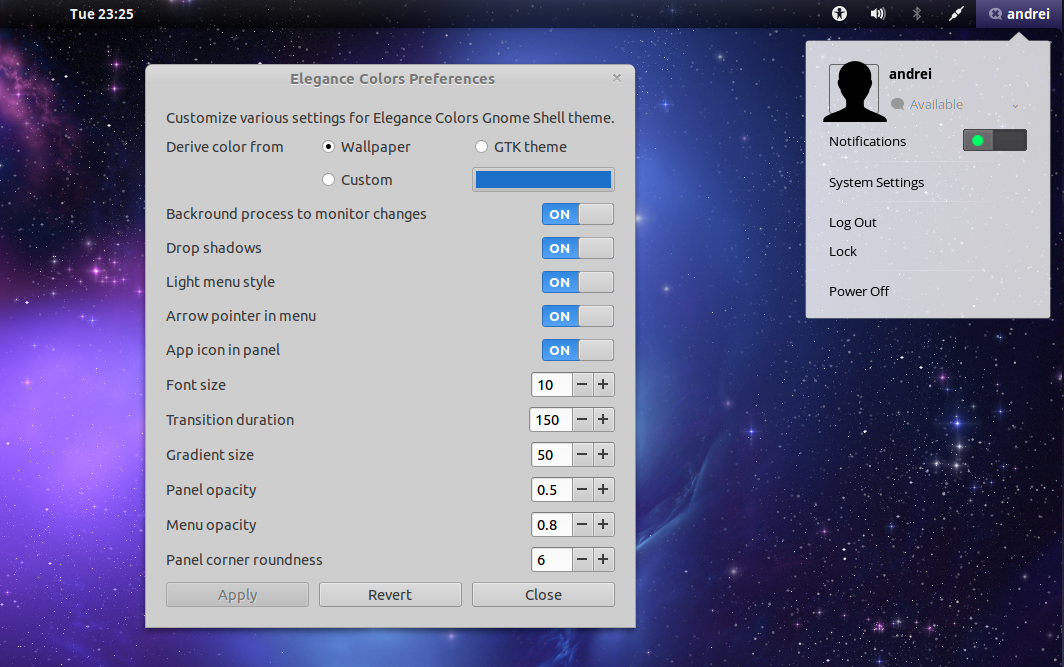Click Log Out in the user menu
The width and height of the screenshot is (1064, 667).
click(x=852, y=222)
